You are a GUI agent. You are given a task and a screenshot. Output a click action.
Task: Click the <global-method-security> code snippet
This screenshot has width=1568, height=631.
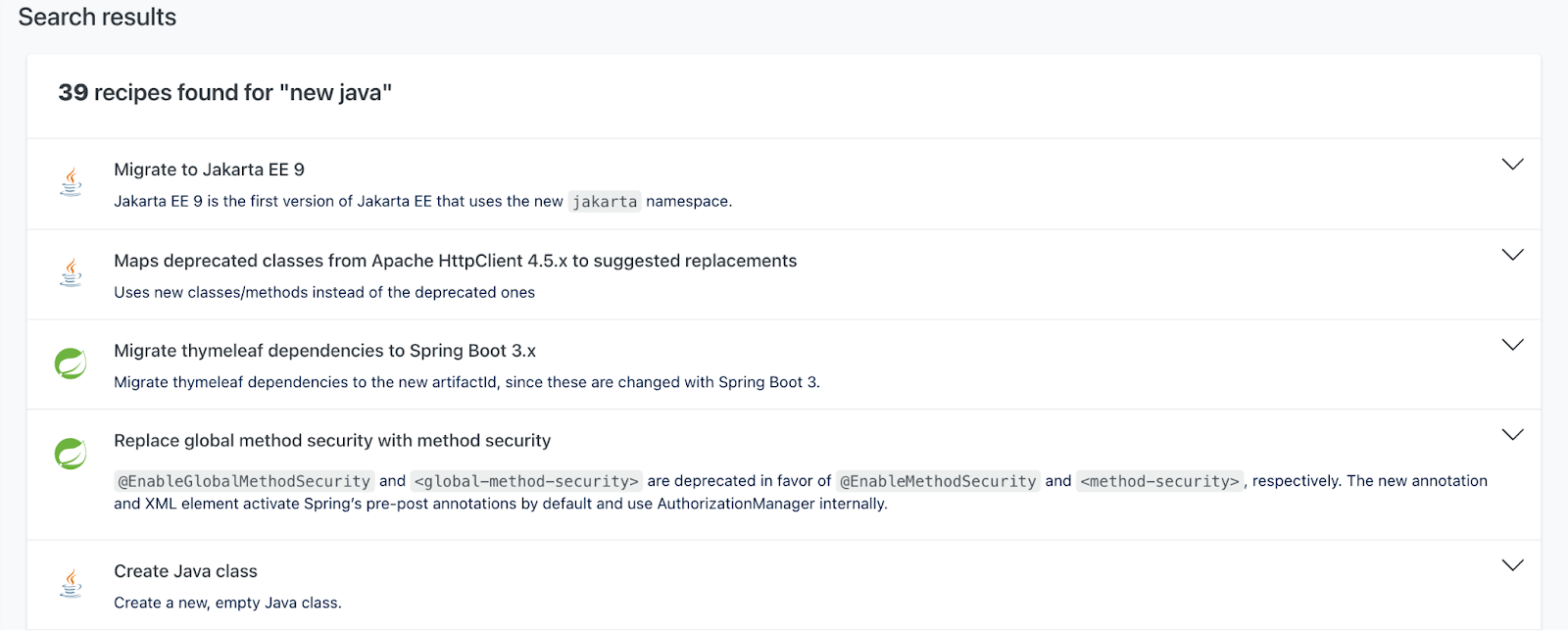[526, 481]
